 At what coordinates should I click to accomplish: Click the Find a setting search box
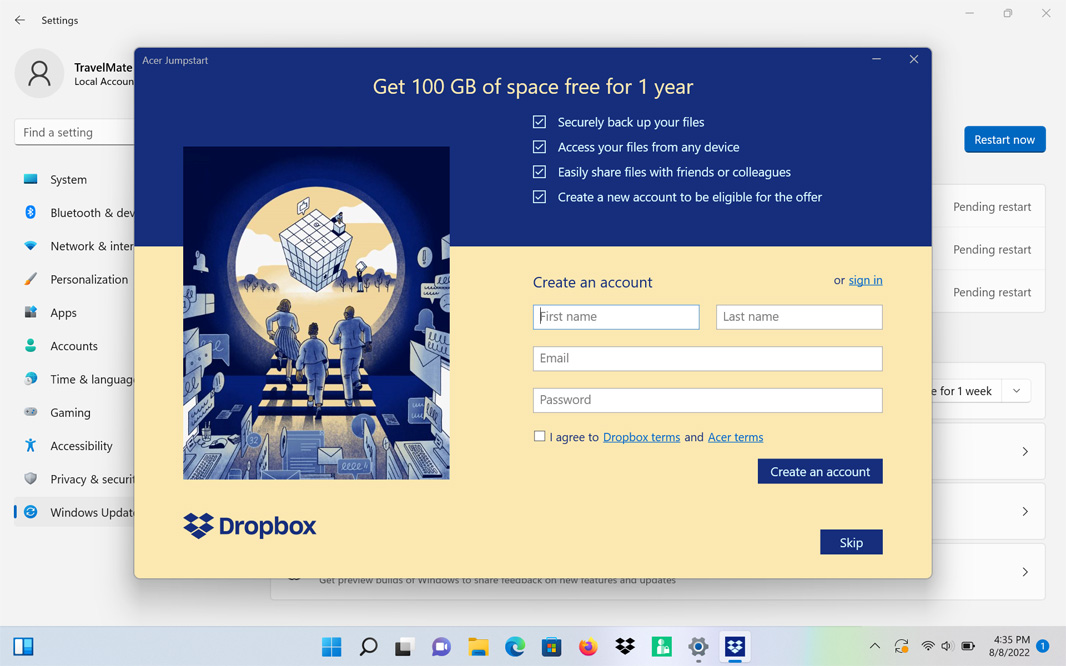coord(75,133)
